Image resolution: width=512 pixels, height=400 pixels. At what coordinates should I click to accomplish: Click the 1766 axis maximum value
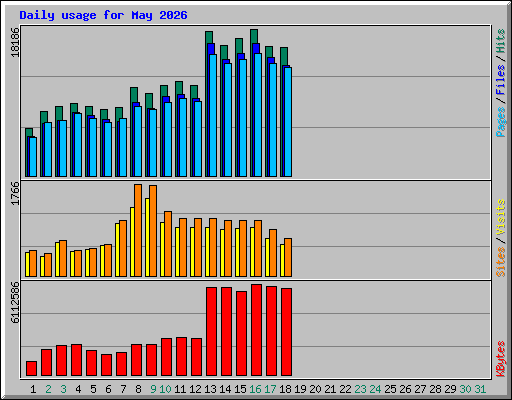coord(15,193)
